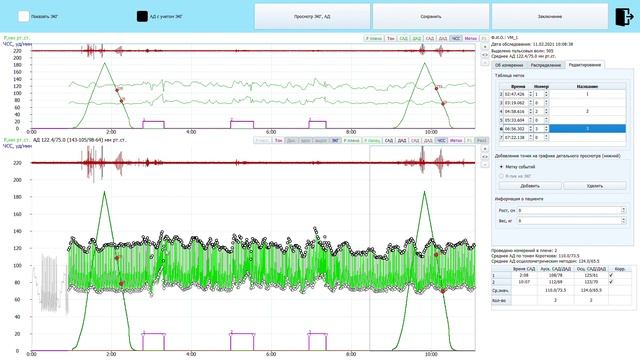Viewport: 640px width, 360px height.
Task: Click time stepper for row 07:22.138
Action: click(x=531, y=138)
